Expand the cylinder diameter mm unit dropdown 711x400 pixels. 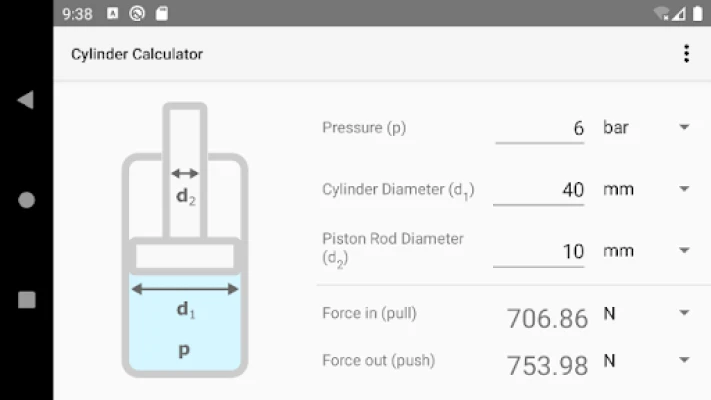646,189
